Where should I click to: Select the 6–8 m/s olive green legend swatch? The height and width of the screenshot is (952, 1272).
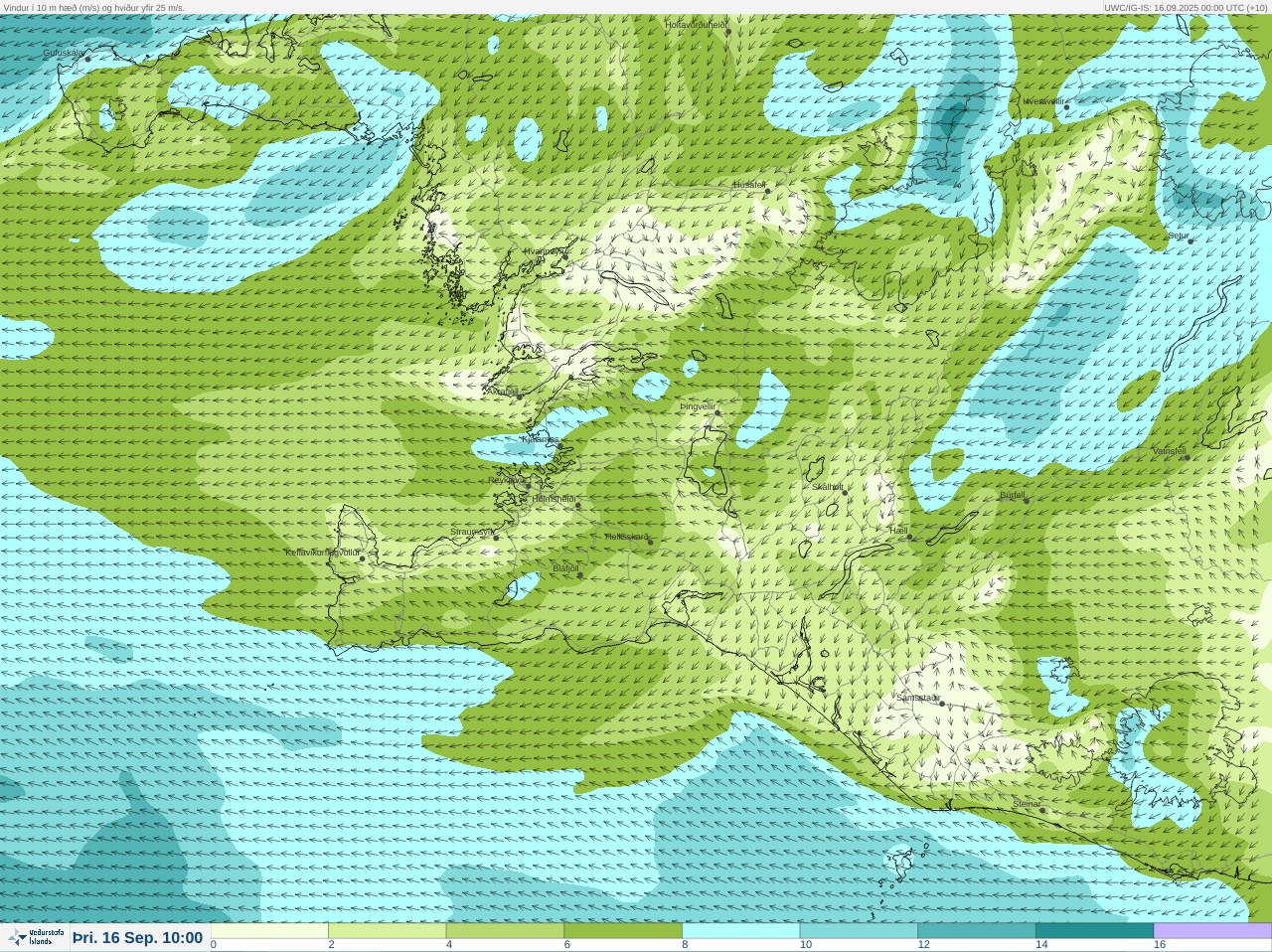coord(623,930)
